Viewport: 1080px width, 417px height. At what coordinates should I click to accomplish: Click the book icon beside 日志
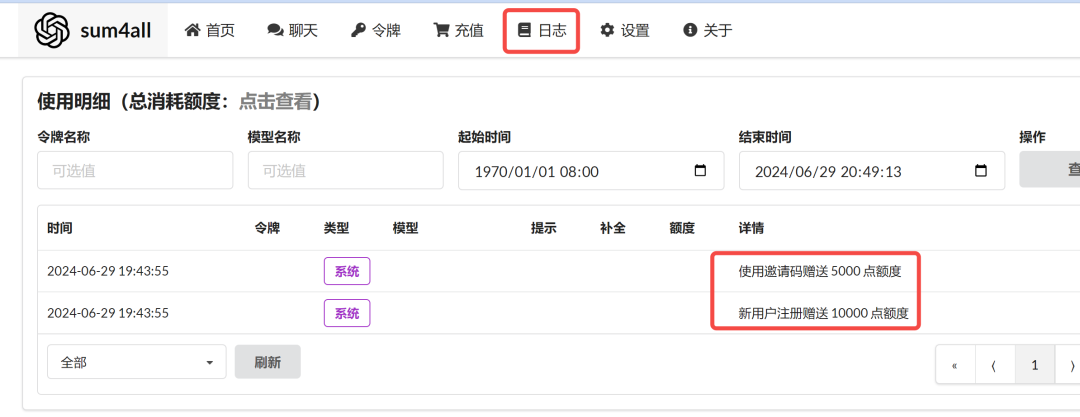click(524, 30)
